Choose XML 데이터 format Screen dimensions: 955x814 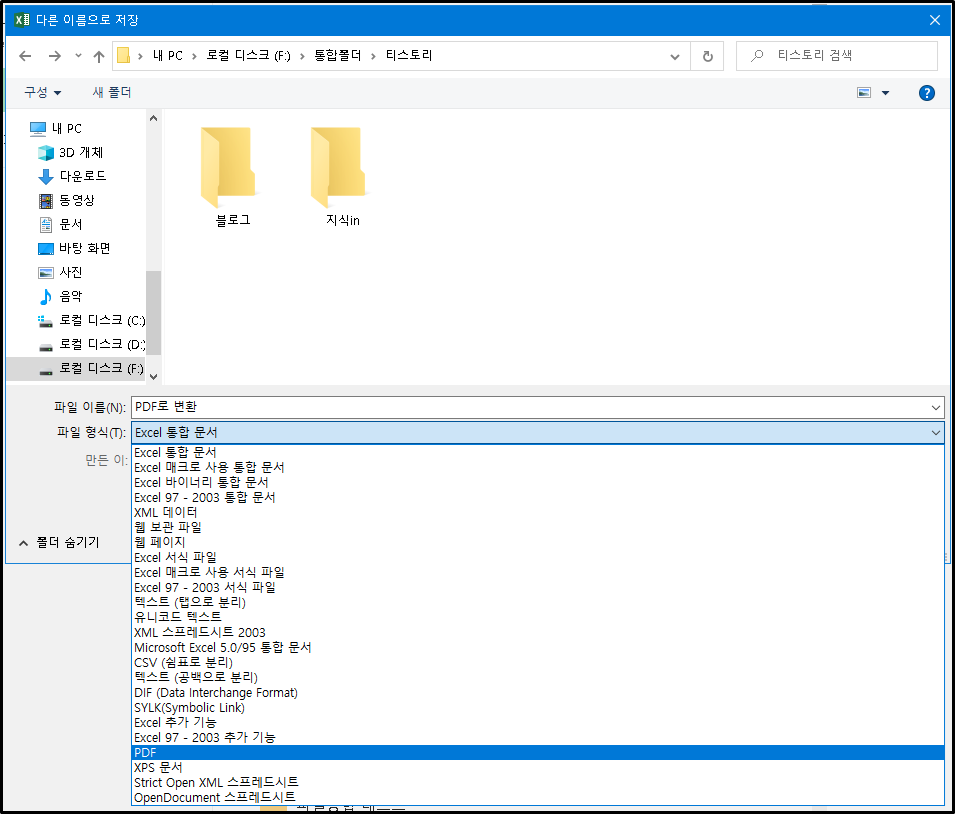pyautogui.click(x=538, y=512)
